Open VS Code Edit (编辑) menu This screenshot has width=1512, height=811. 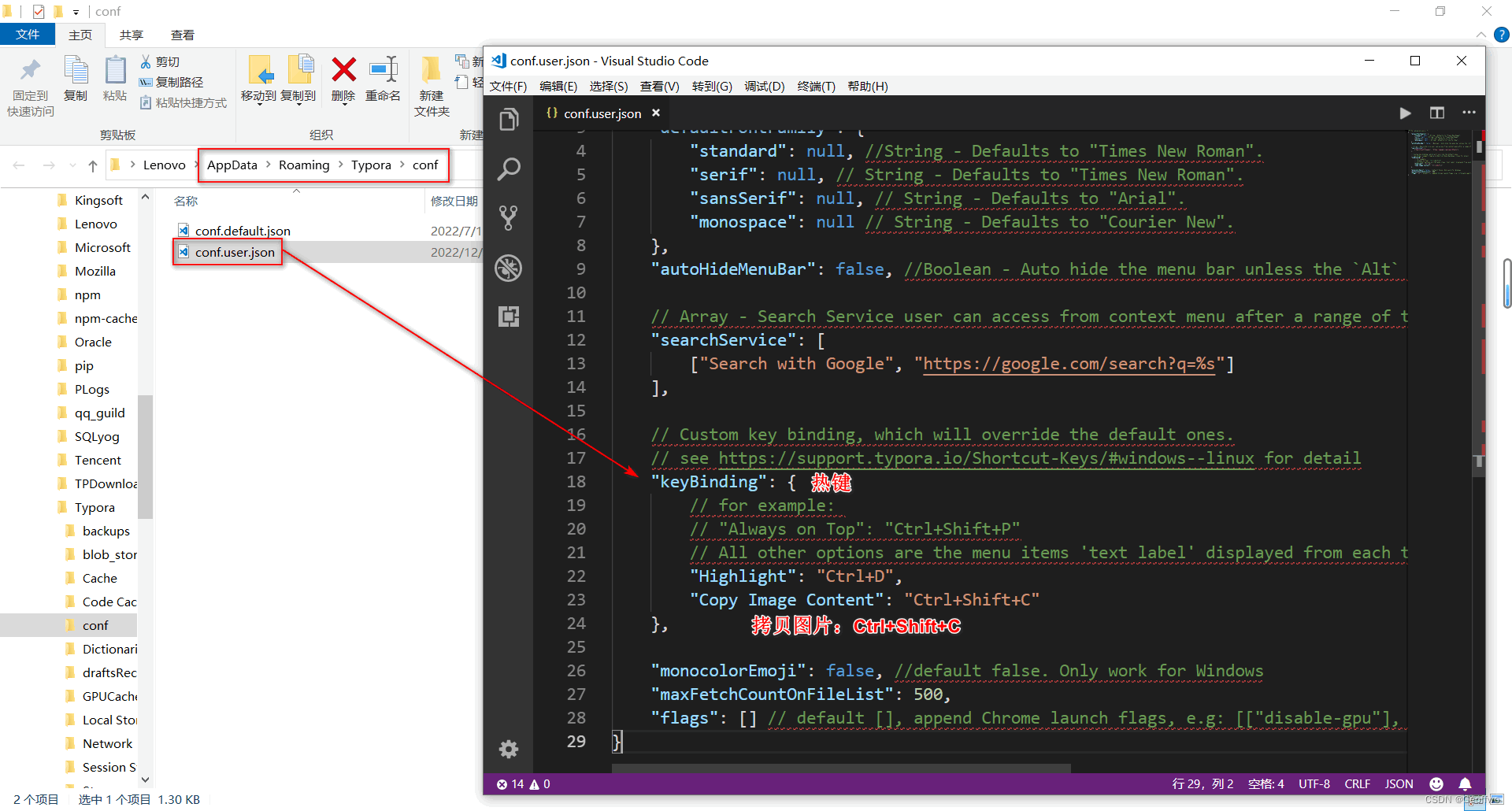coord(558,87)
